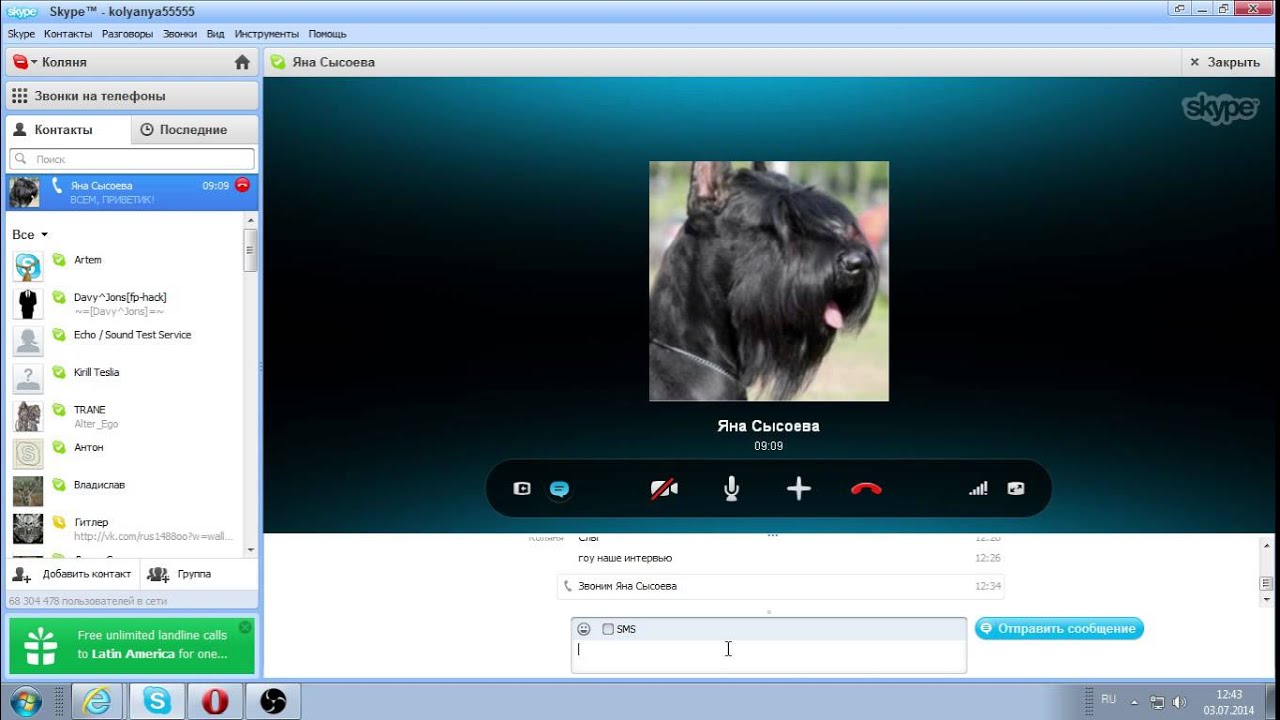This screenshot has width=1280, height=720.
Task: Select Echo / Sound Test Service contact
Action: pos(125,341)
